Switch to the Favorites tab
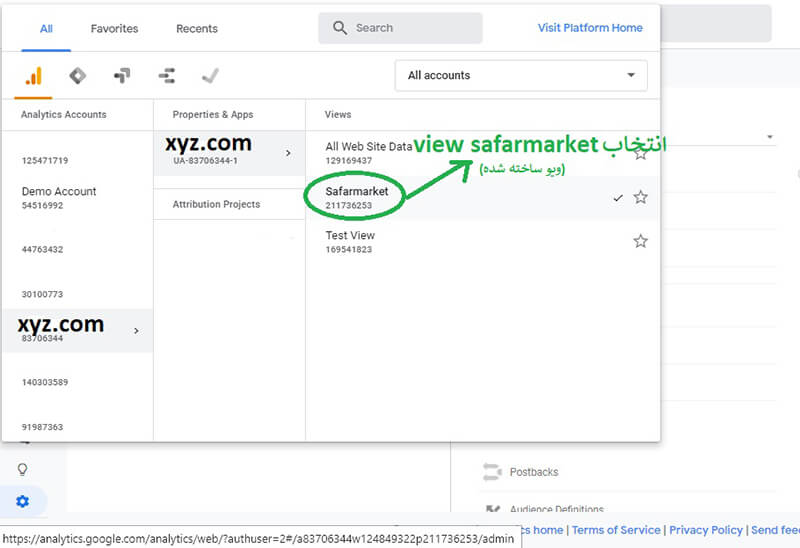 pos(114,29)
